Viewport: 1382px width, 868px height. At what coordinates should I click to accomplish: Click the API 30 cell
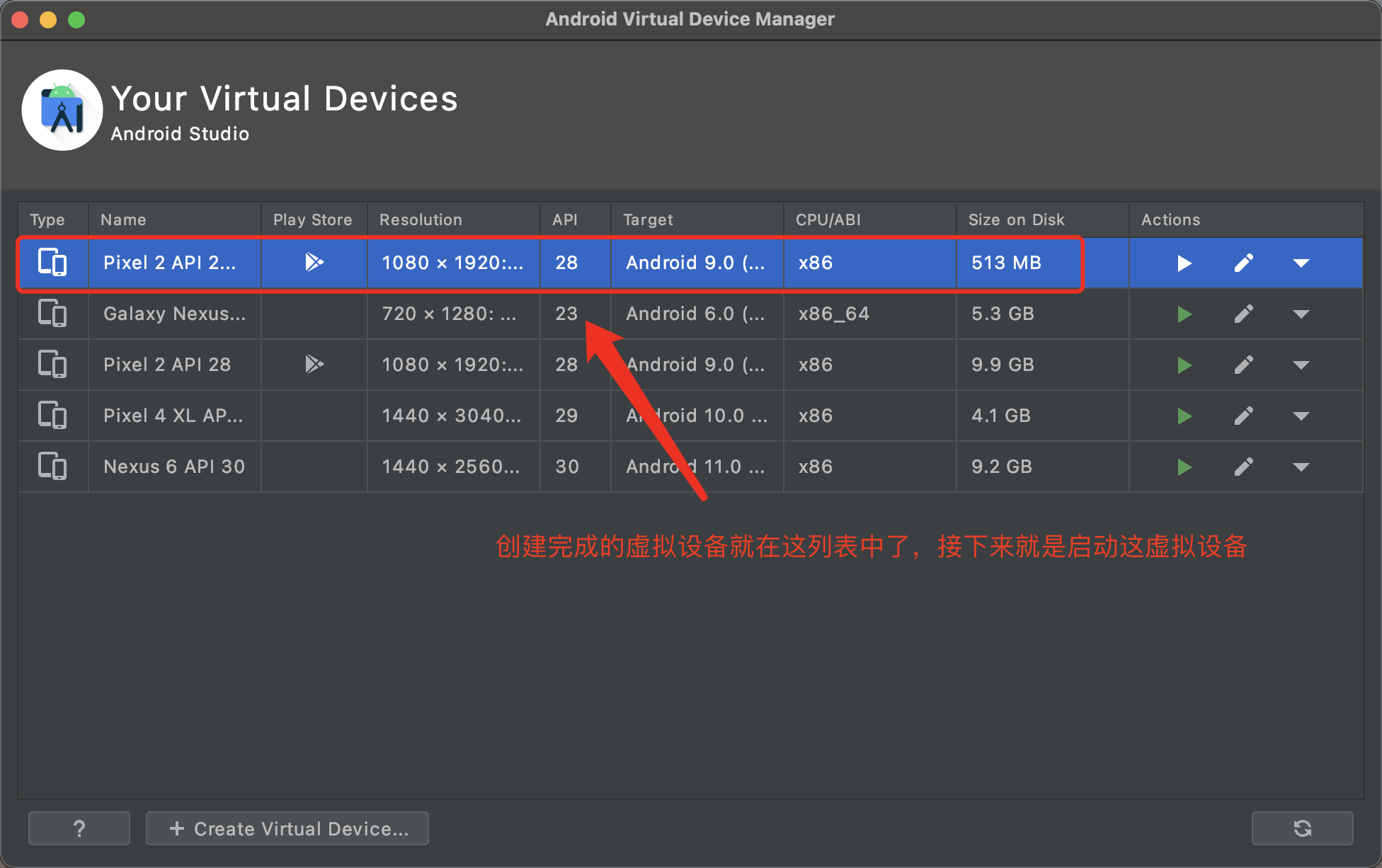[x=576, y=467]
